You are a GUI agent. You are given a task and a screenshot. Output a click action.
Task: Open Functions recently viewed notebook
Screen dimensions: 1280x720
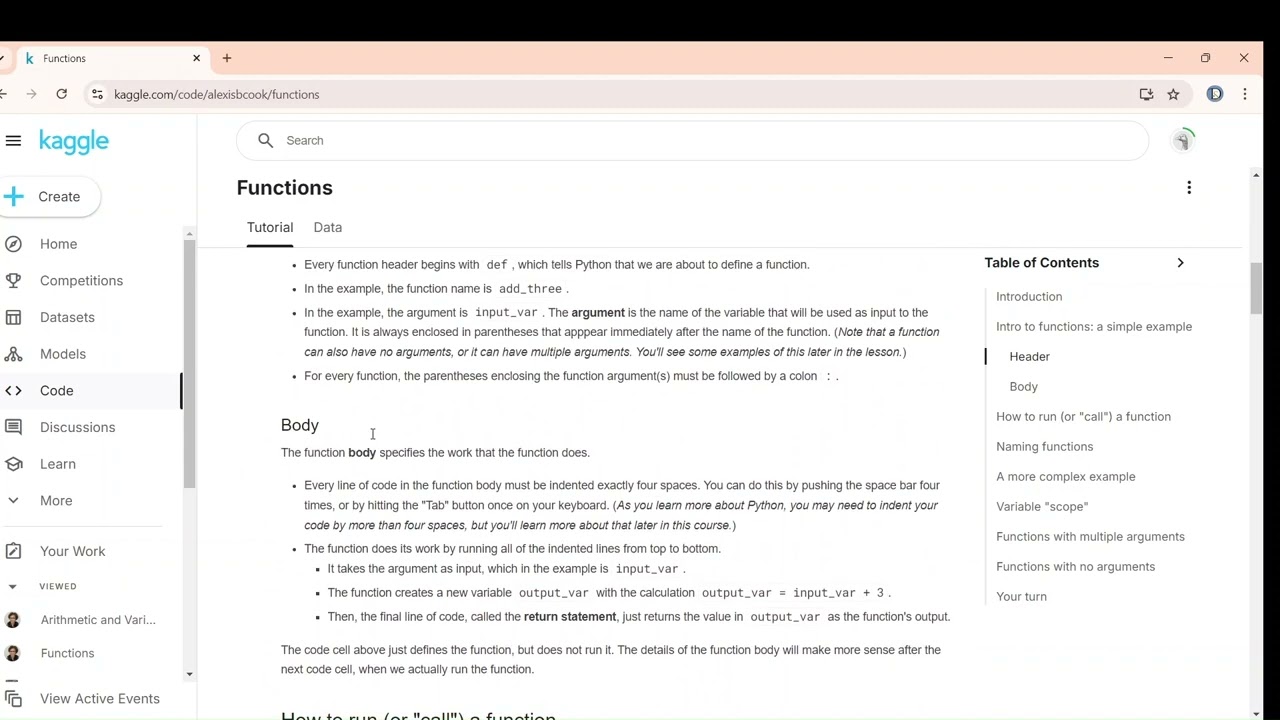pos(67,653)
